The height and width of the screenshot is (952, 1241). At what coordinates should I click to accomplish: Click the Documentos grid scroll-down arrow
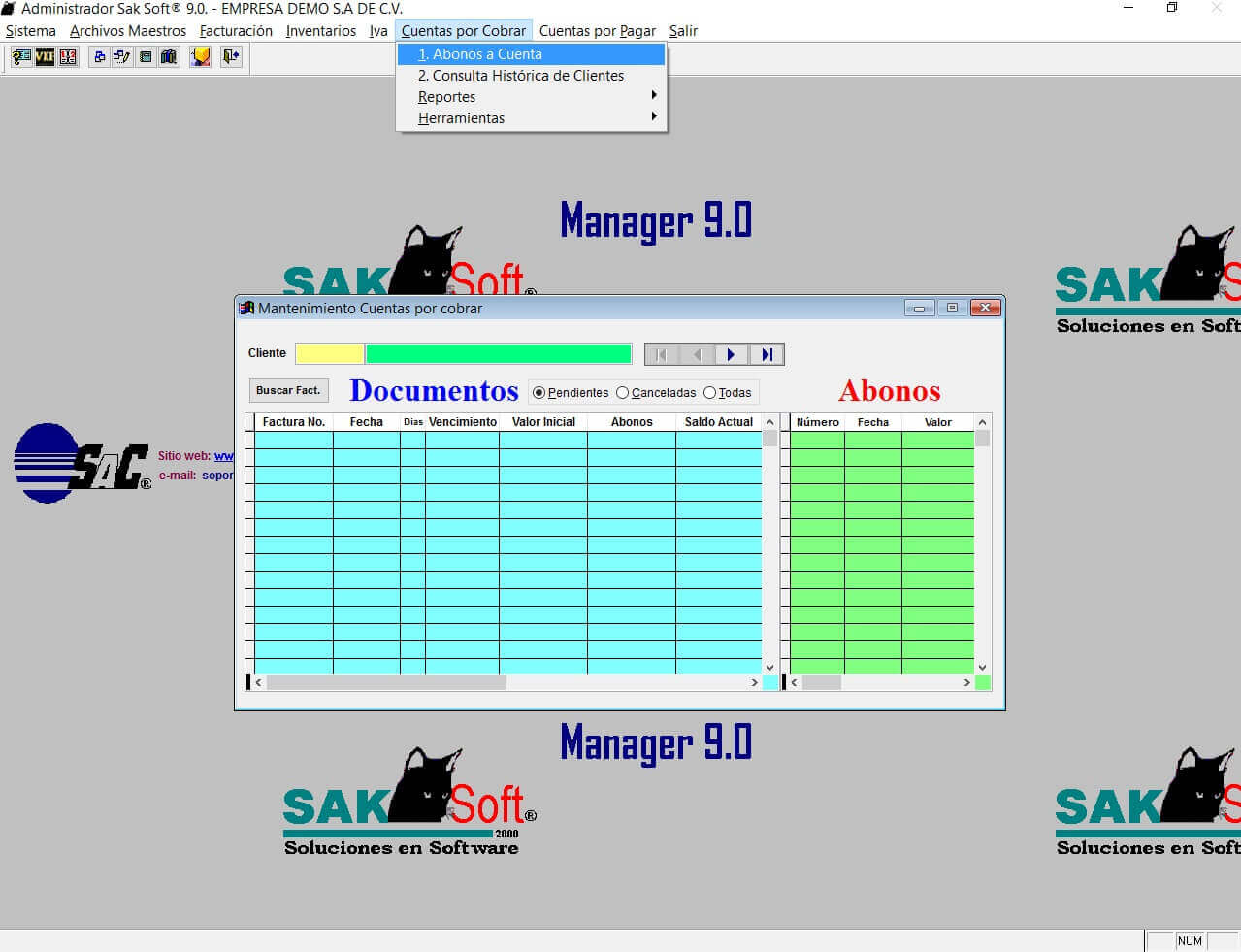point(770,667)
